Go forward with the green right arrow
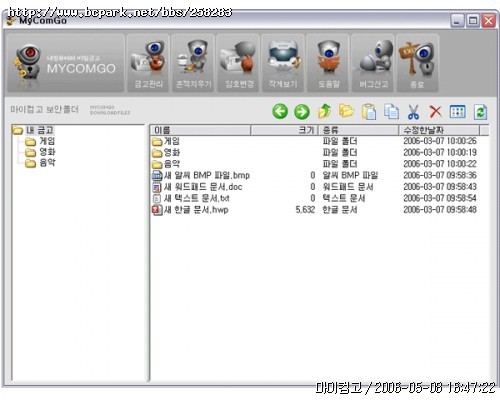The width and height of the screenshot is (500, 400). coord(302,111)
